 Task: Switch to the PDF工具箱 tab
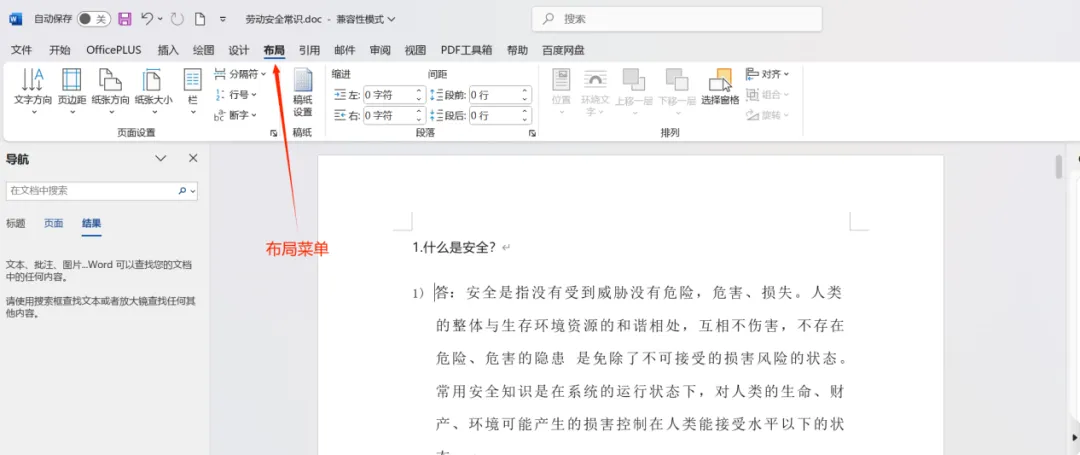click(466, 50)
